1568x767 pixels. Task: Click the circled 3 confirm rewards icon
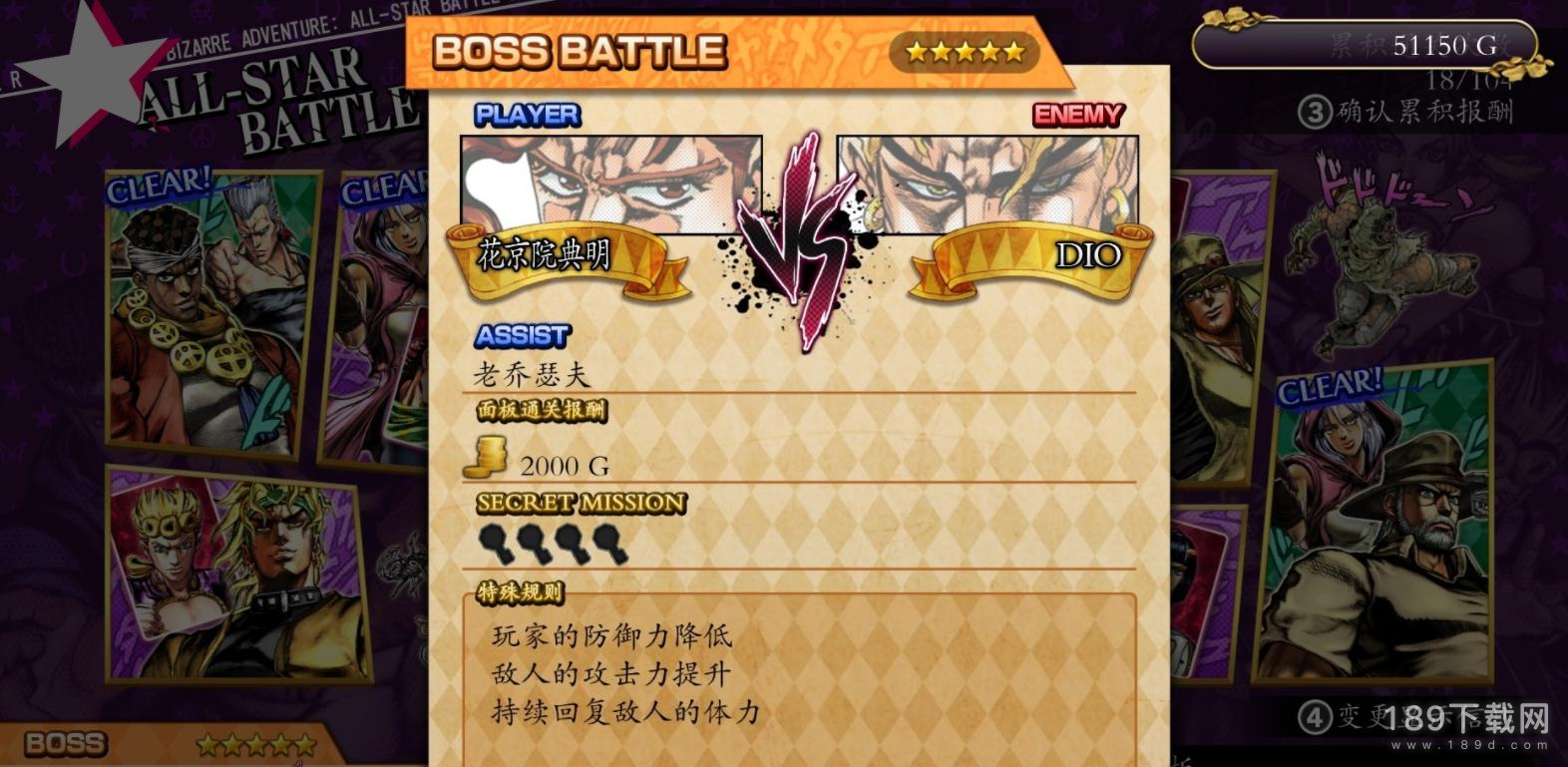[1315, 111]
